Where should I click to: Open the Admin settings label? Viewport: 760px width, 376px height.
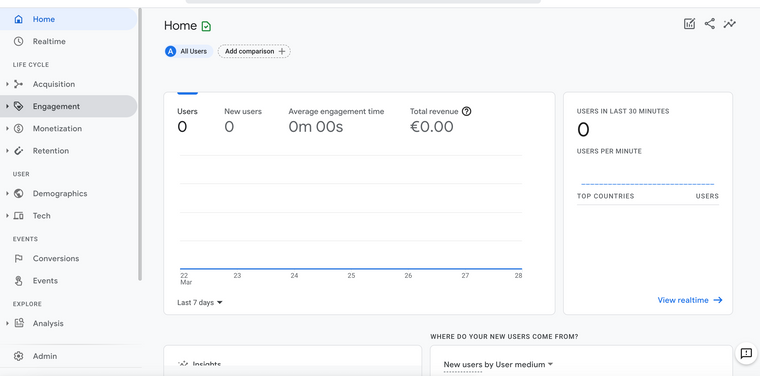pyautogui.click(x=45, y=356)
